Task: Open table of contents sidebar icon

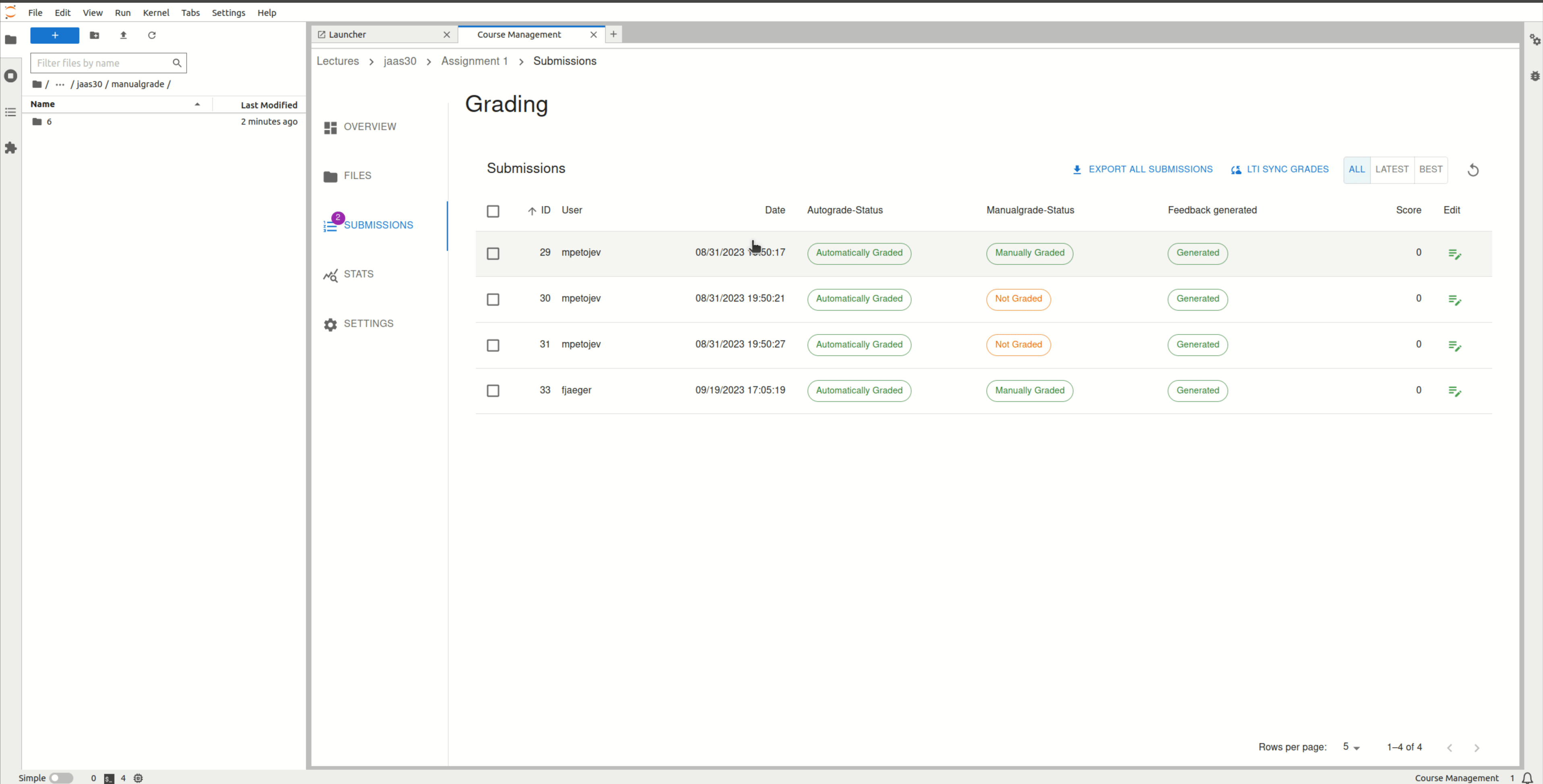Action: 11,112
